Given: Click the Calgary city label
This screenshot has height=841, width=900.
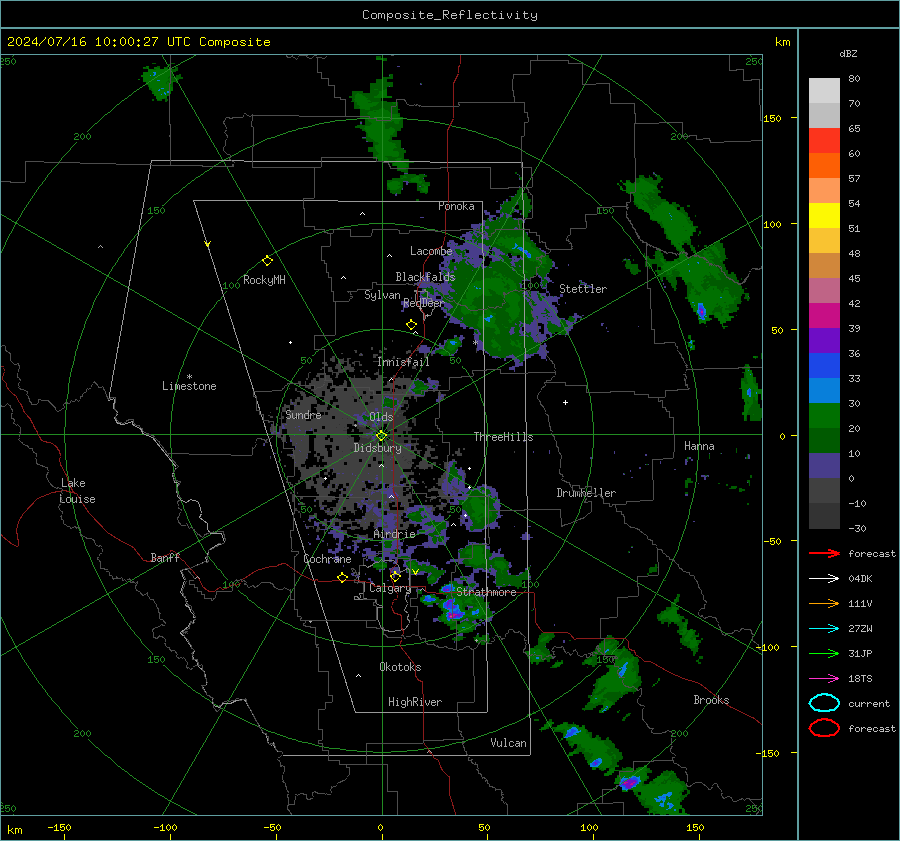Looking at the screenshot, I should [390, 588].
